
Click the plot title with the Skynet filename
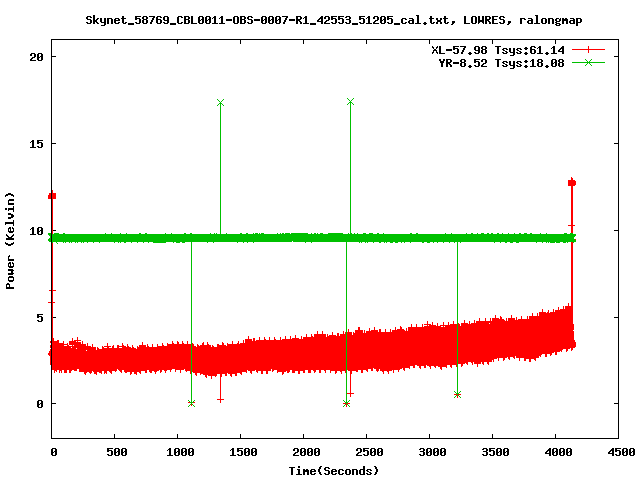pyautogui.click(x=319, y=19)
